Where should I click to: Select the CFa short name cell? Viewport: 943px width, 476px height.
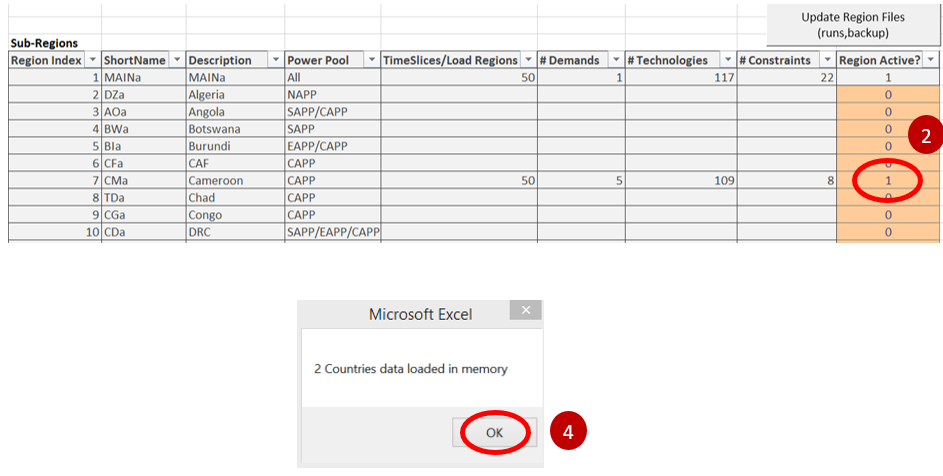[x=144, y=163]
